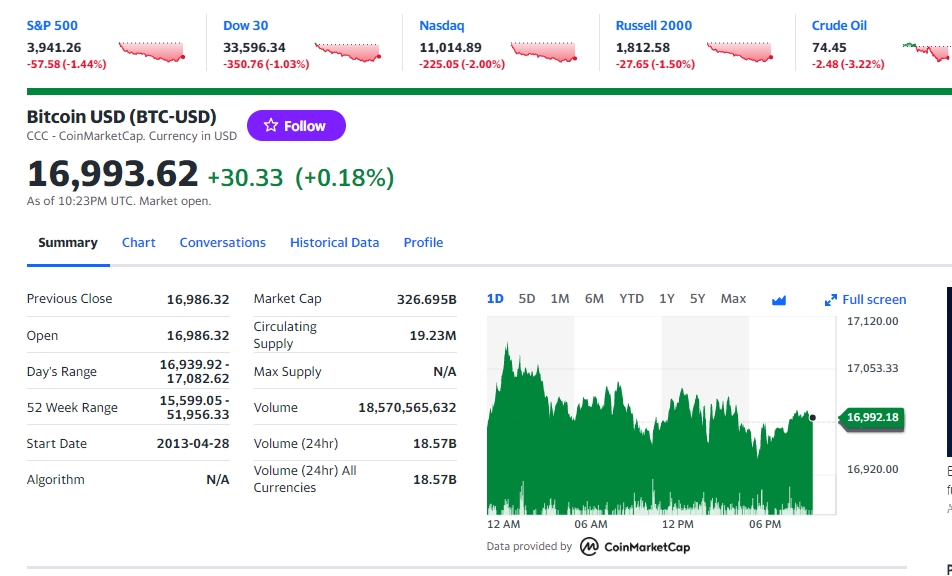Select the YTD chart range
Screen dimensions: 952x576
point(631,299)
